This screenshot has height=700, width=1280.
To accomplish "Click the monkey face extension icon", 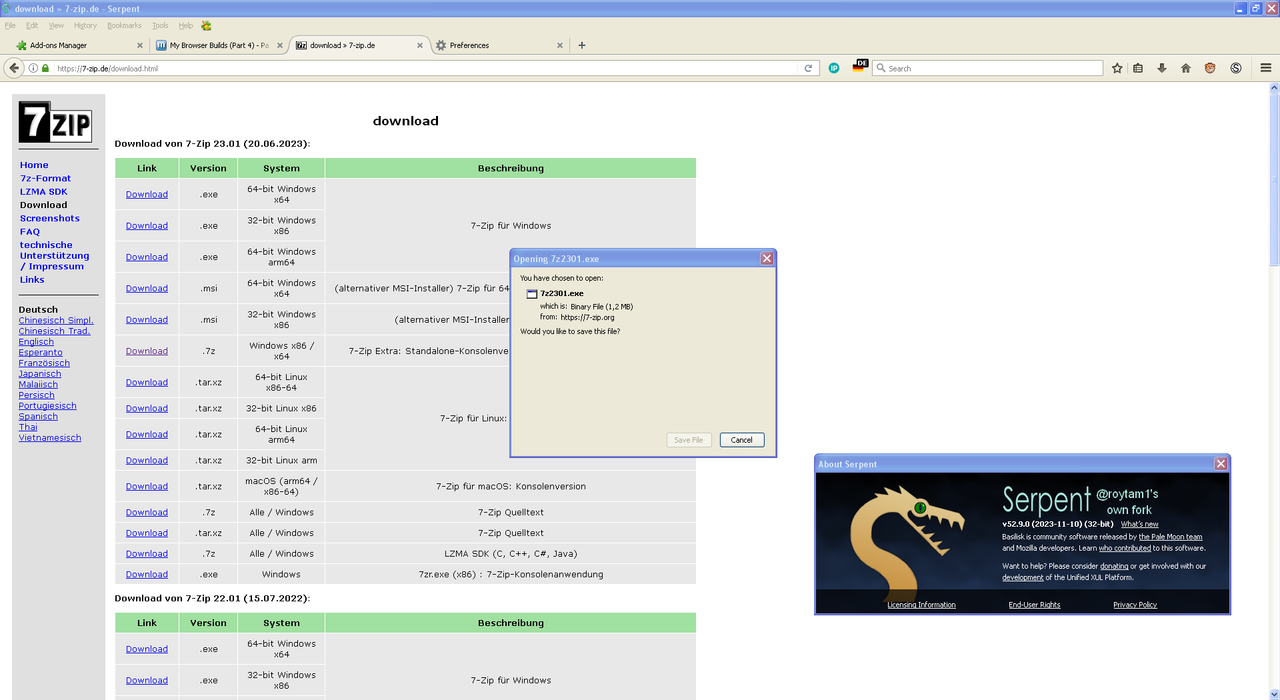I will point(1210,68).
